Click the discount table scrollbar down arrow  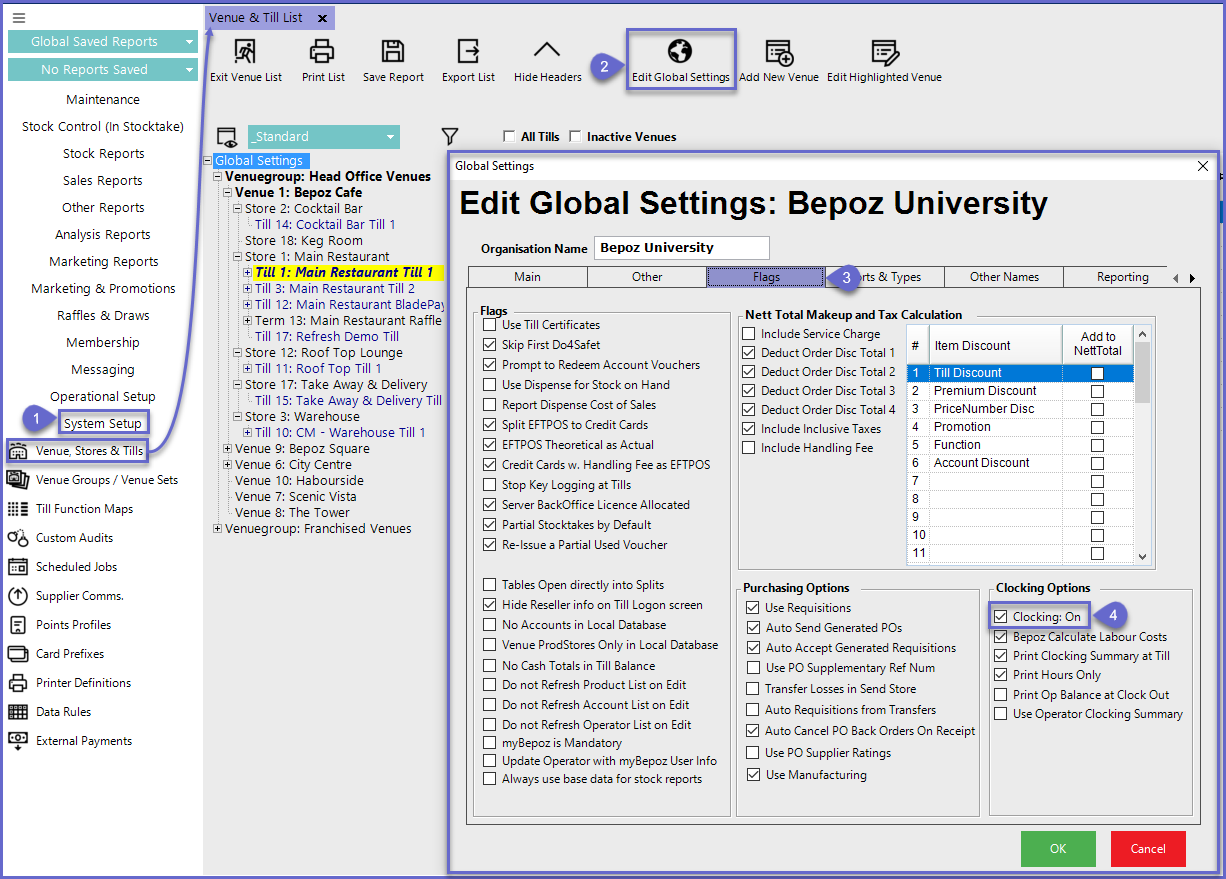click(1142, 557)
